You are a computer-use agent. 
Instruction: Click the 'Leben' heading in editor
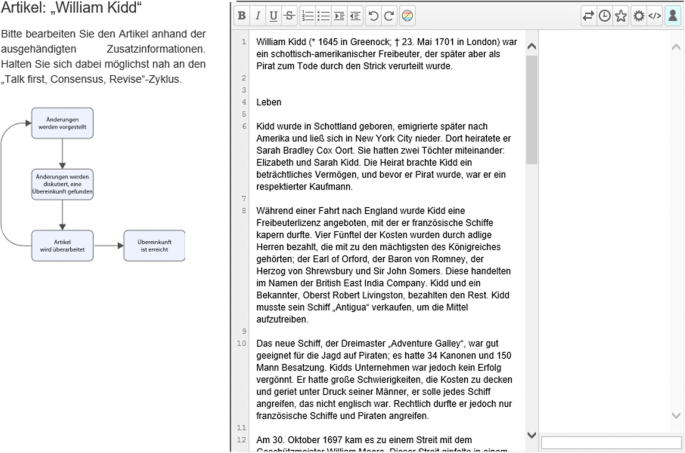click(x=269, y=102)
